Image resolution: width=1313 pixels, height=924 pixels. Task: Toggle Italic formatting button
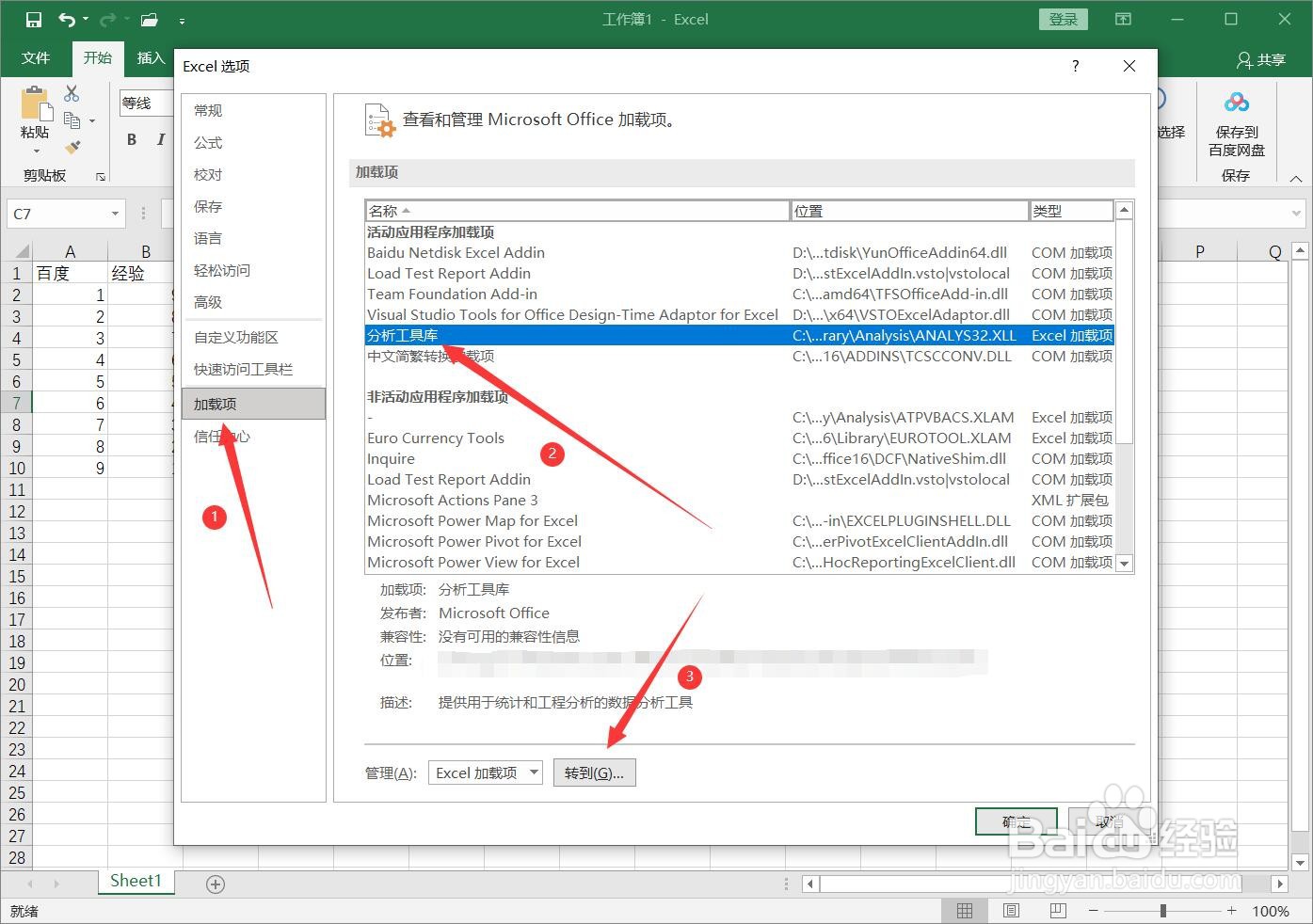pos(160,139)
